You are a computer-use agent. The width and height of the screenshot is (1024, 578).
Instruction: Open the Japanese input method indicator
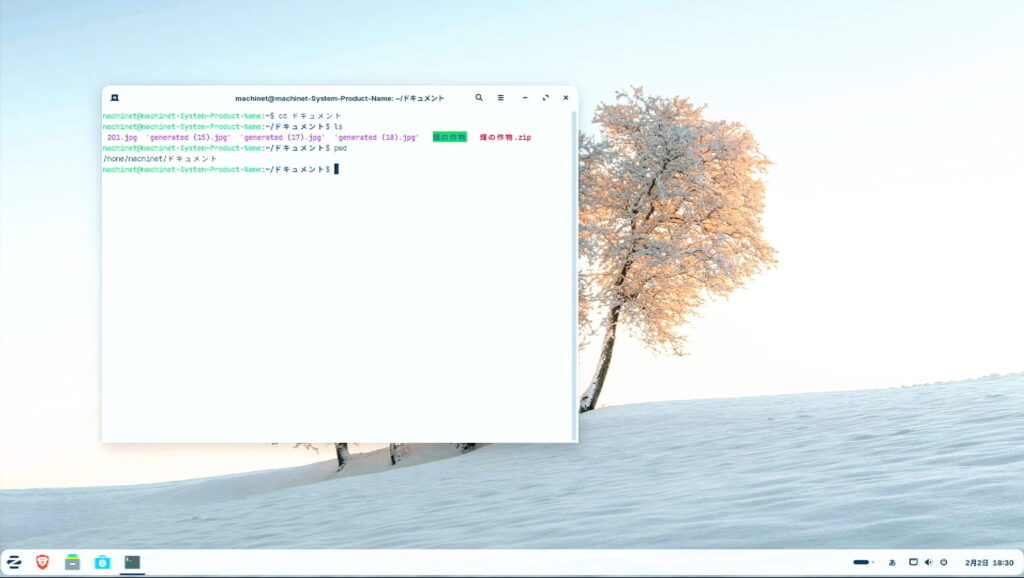[892, 562]
